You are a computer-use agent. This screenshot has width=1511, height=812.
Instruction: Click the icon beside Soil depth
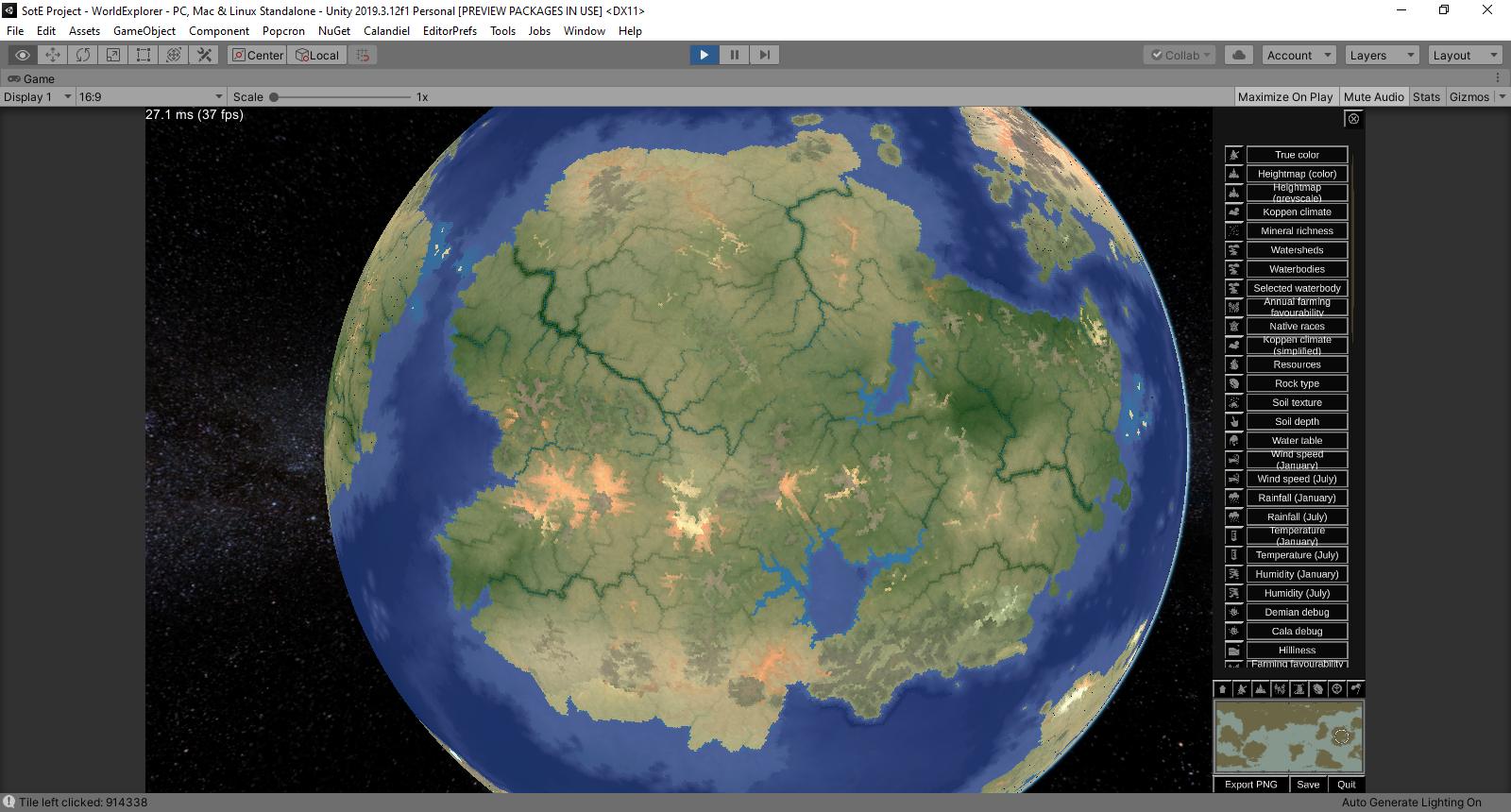coord(1234,421)
